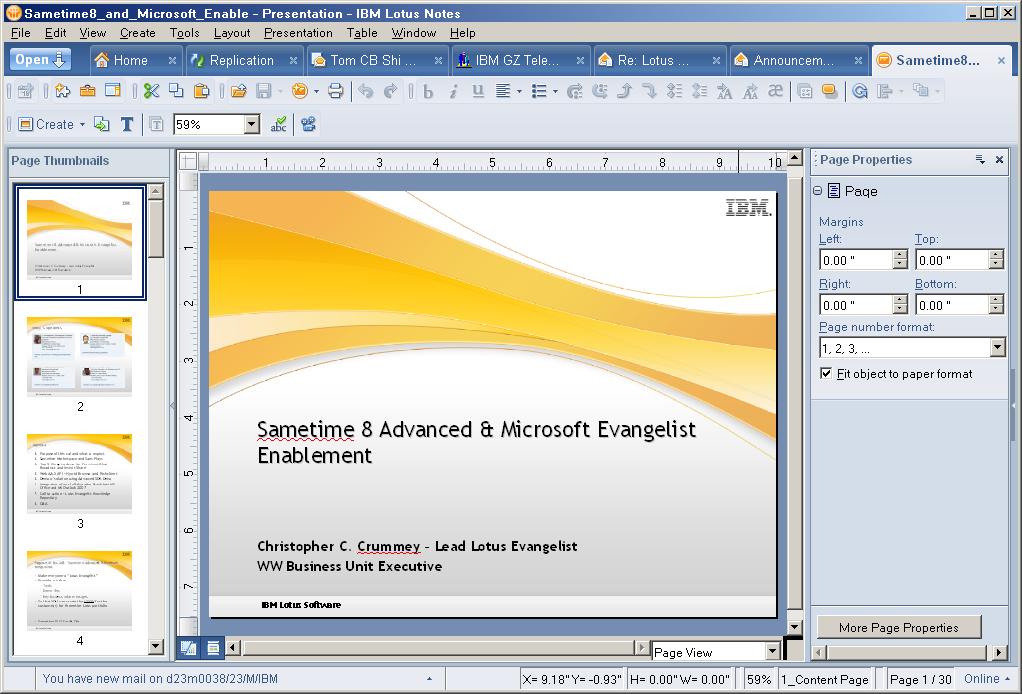This screenshot has width=1022, height=694.
Task: Click the orange round folder icon
Action: coord(299,91)
